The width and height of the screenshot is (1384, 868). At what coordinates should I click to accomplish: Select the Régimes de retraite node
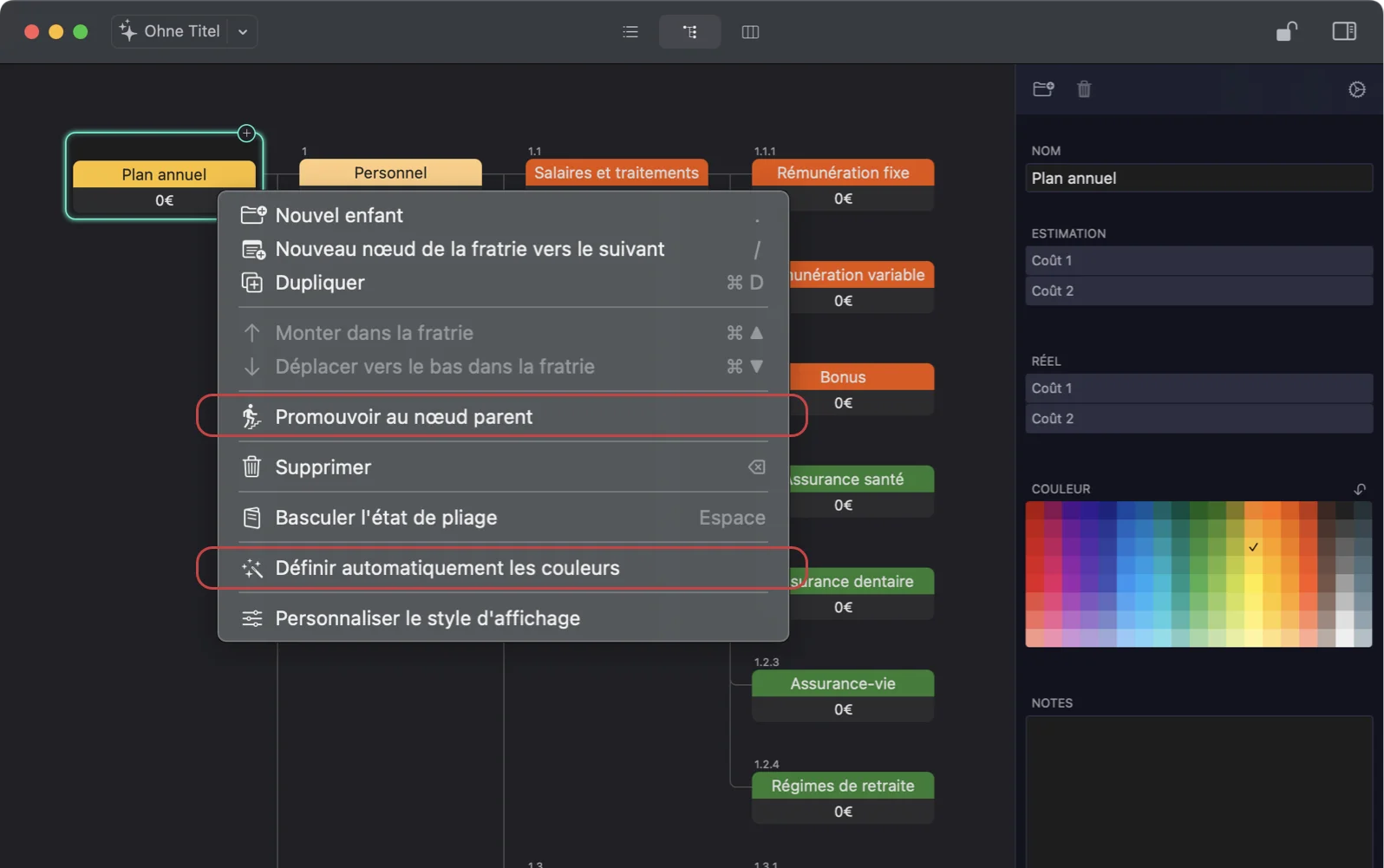[x=842, y=786]
